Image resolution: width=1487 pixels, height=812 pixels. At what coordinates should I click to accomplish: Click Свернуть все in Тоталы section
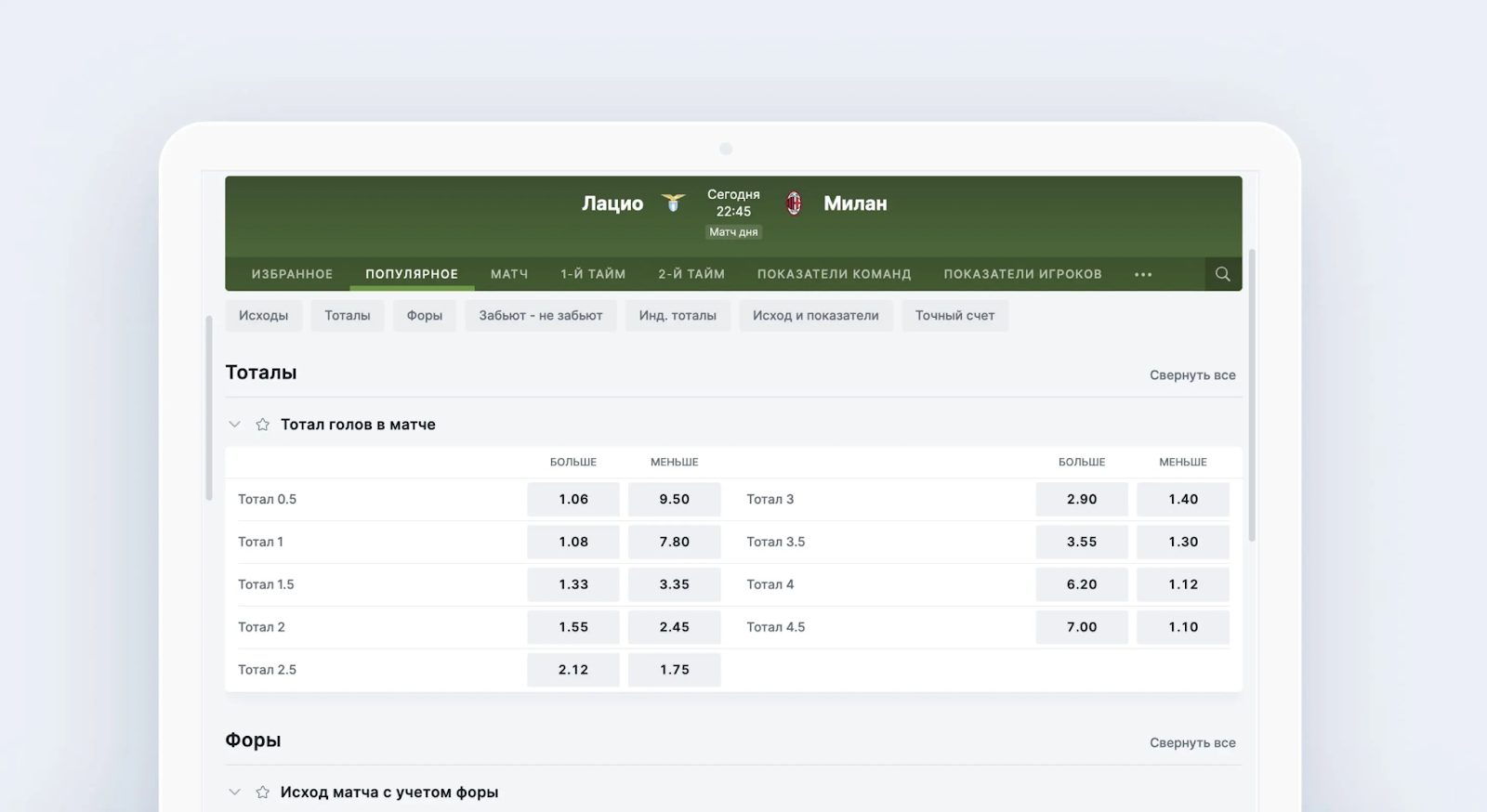1192,375
